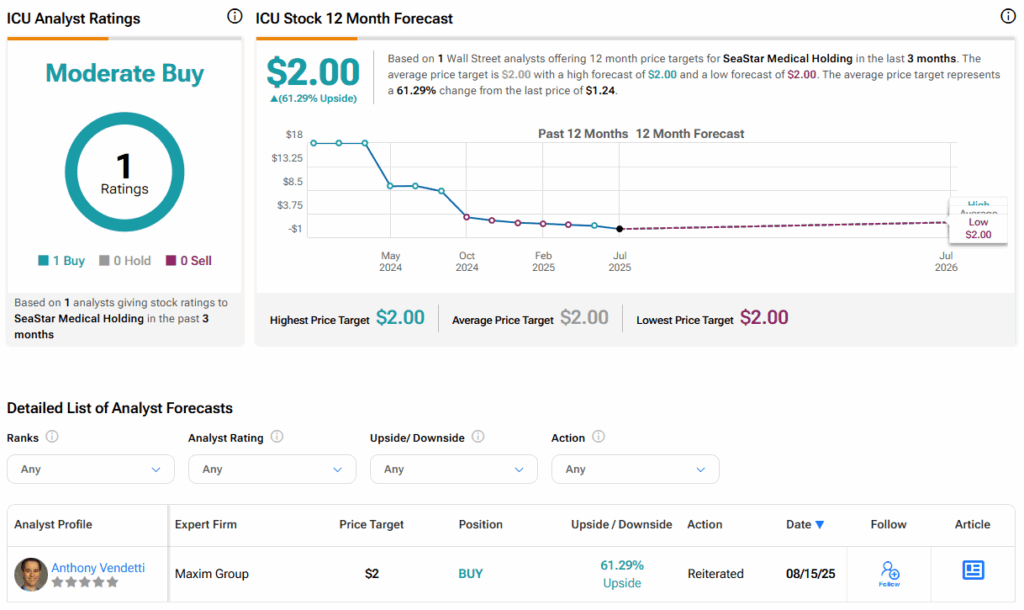Sort by Date descending arrow

820,524
